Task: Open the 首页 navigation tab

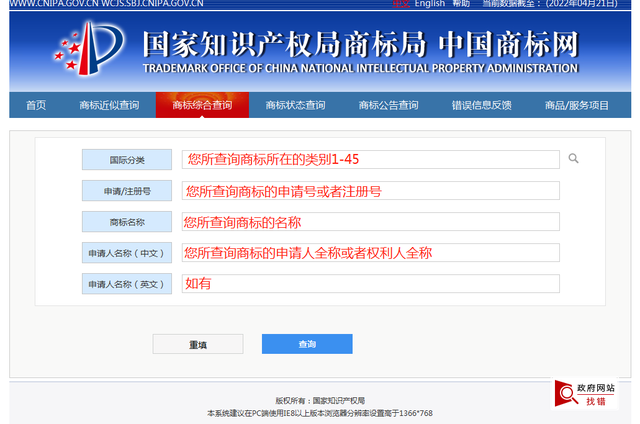Action: [36, 105]
